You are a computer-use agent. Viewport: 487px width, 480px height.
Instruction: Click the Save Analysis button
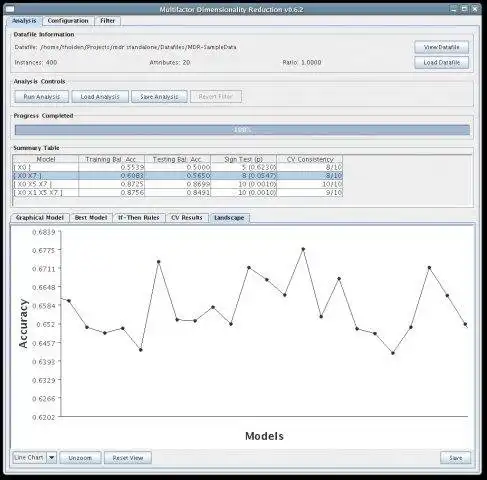[159, 97]
